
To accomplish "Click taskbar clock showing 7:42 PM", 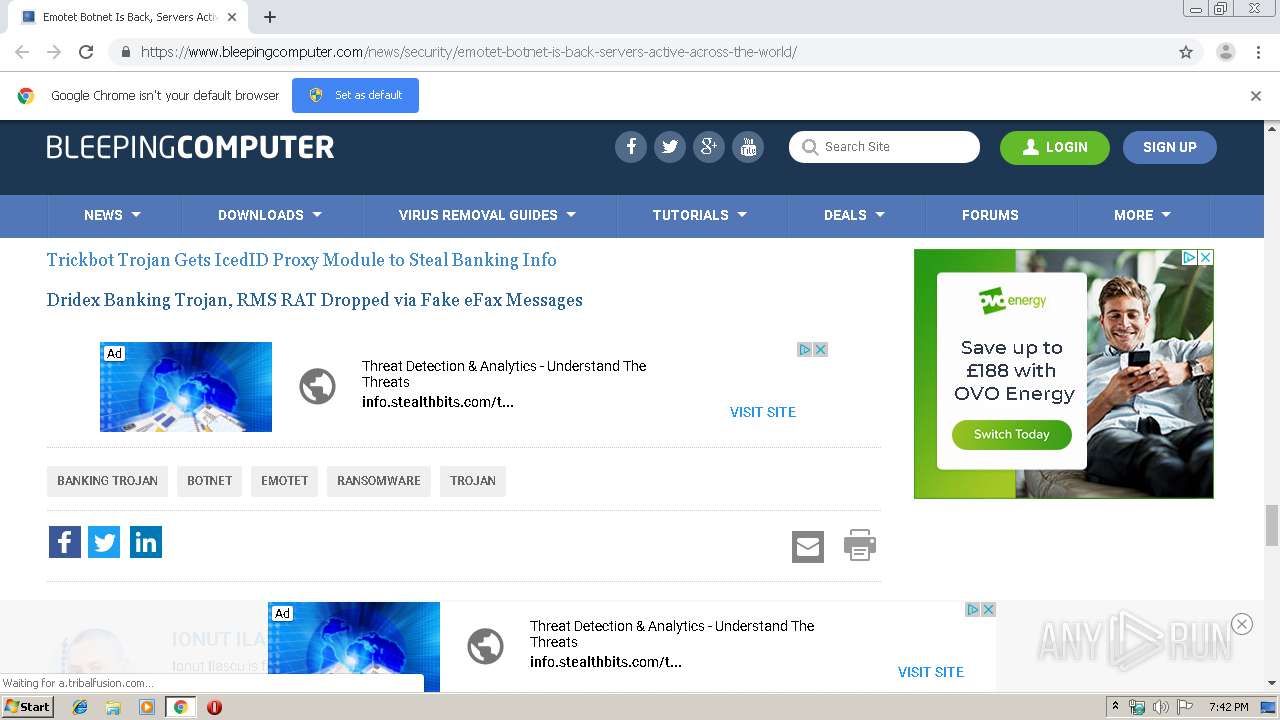I will click(x=1228, y=707).
